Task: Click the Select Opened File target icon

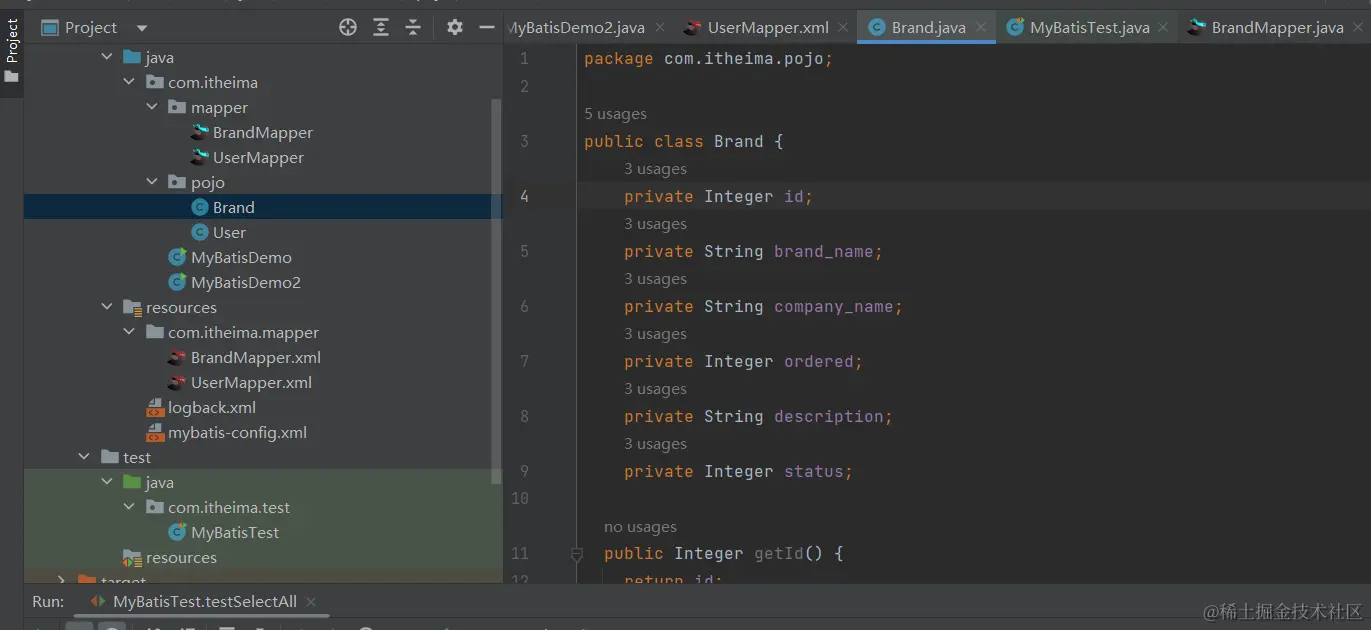Action: pos(348,27)
